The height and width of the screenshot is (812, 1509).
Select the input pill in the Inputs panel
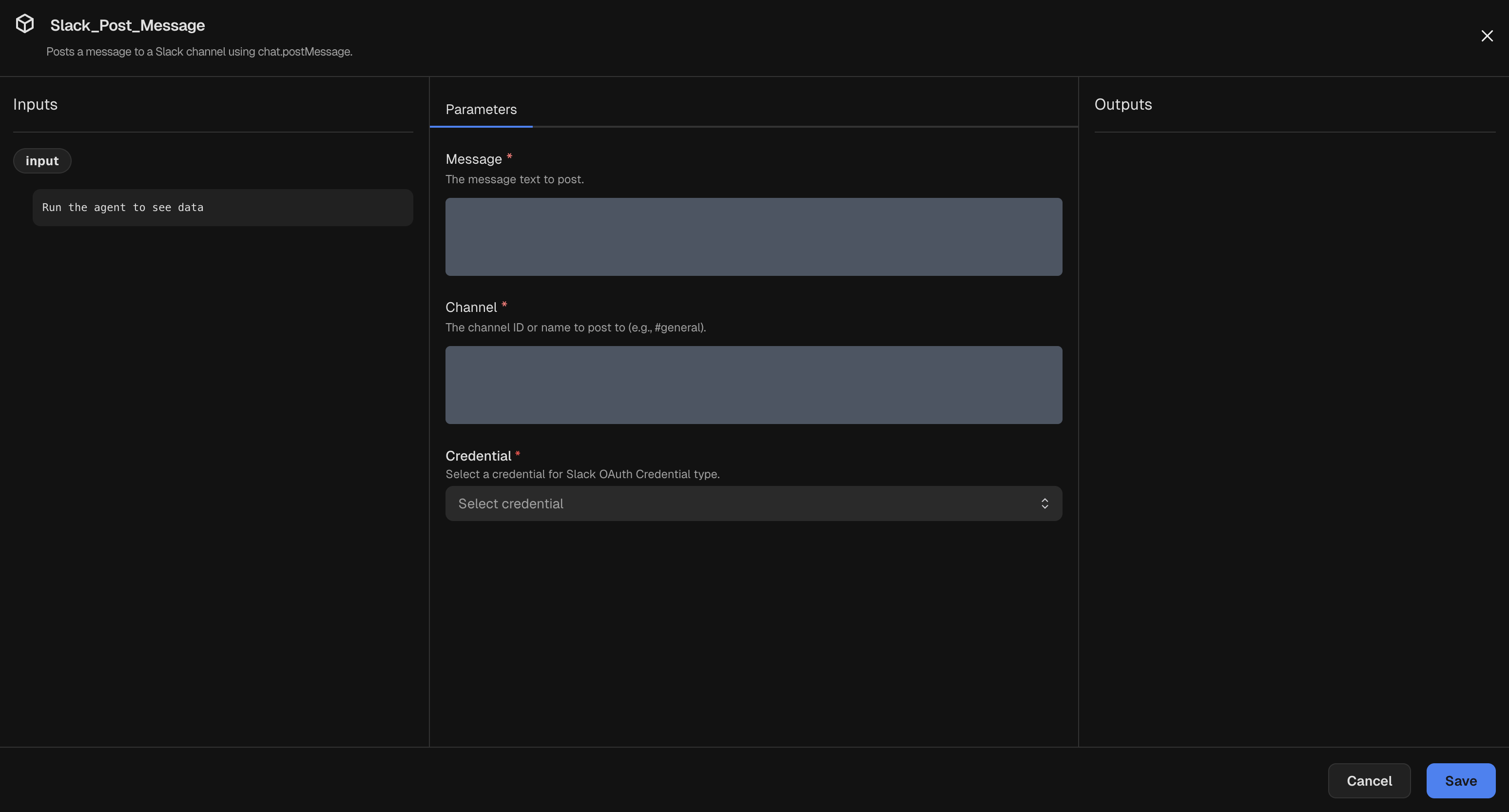click(x=41, y=160)
